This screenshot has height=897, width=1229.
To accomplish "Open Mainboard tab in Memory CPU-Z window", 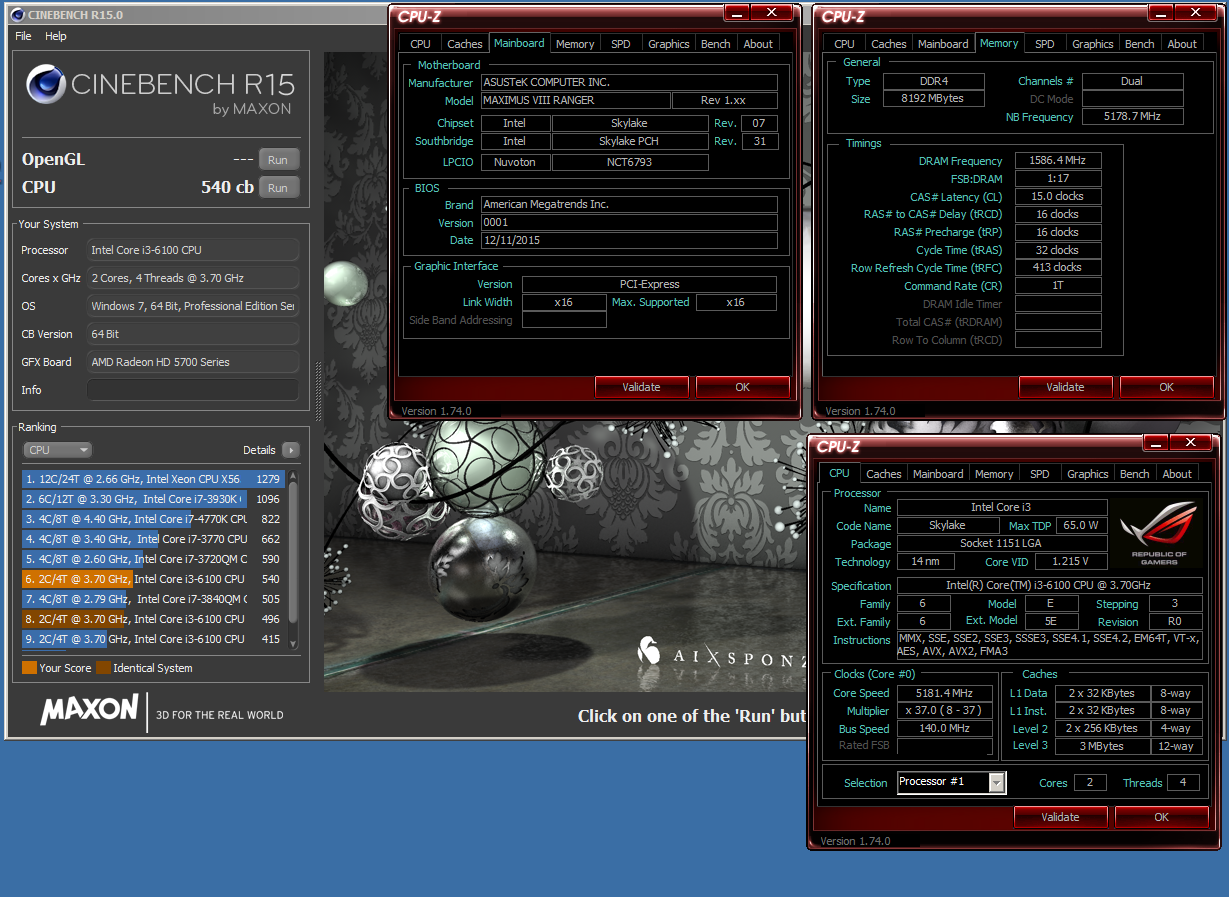I will pos(943,44).
